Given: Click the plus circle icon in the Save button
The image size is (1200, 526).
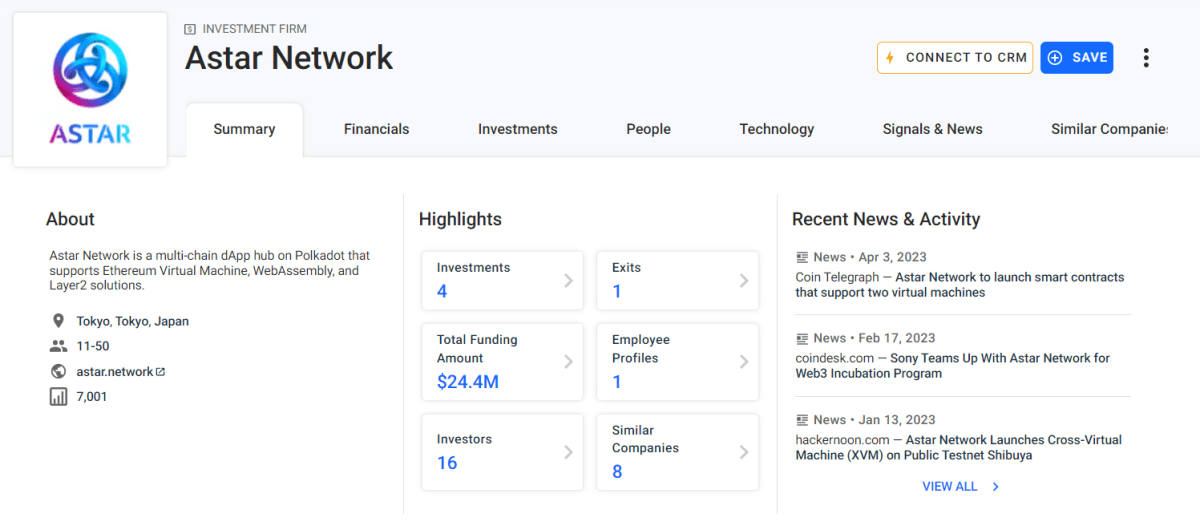Looking at the screenshot, I should click(1055, 58).
